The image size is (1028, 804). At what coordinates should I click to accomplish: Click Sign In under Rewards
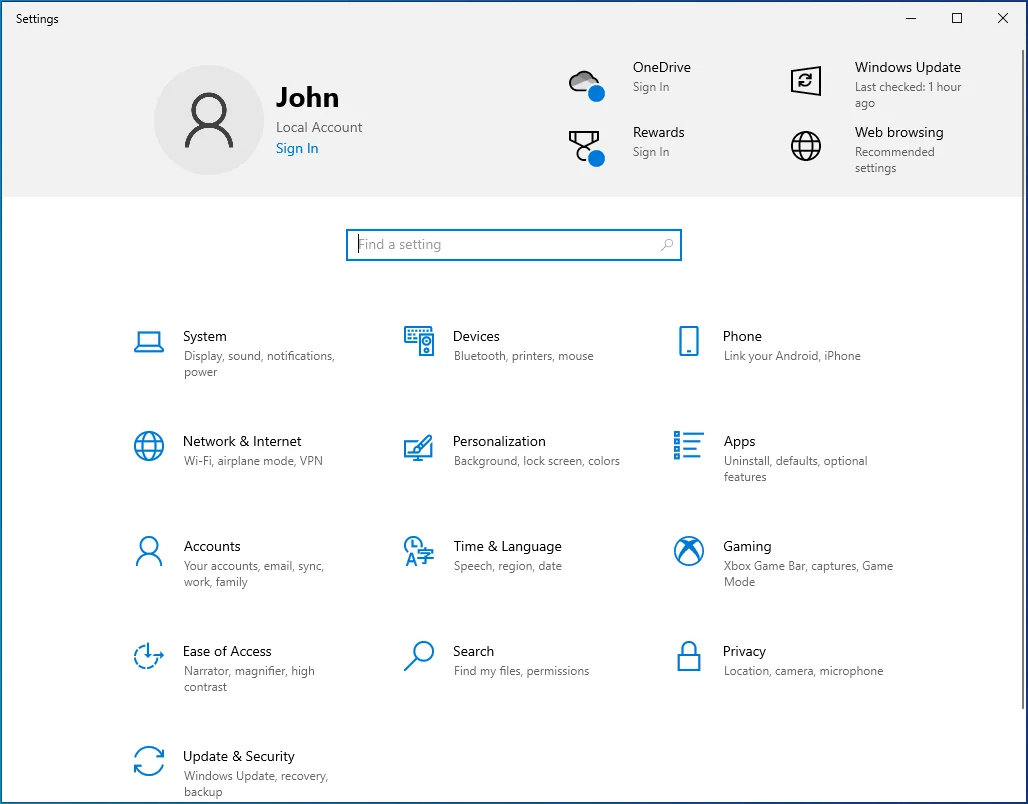click(651, 151)
